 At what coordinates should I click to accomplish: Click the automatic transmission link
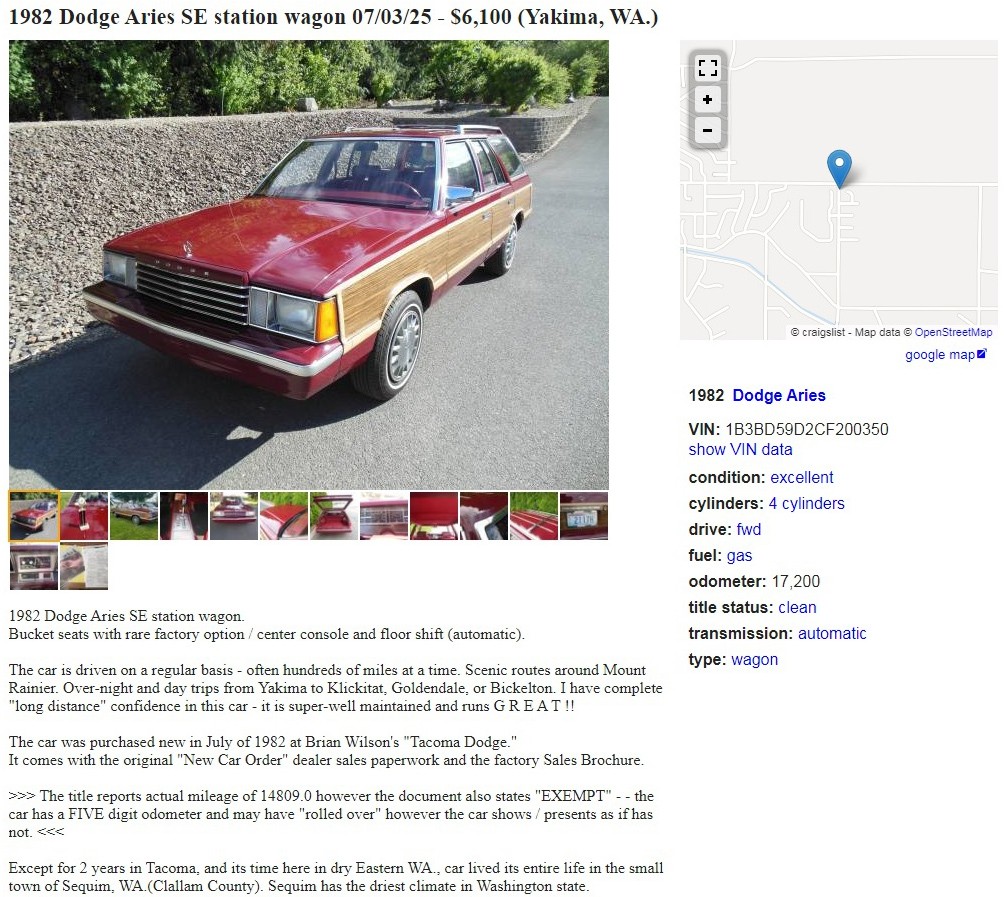click(x=832, y=633)
